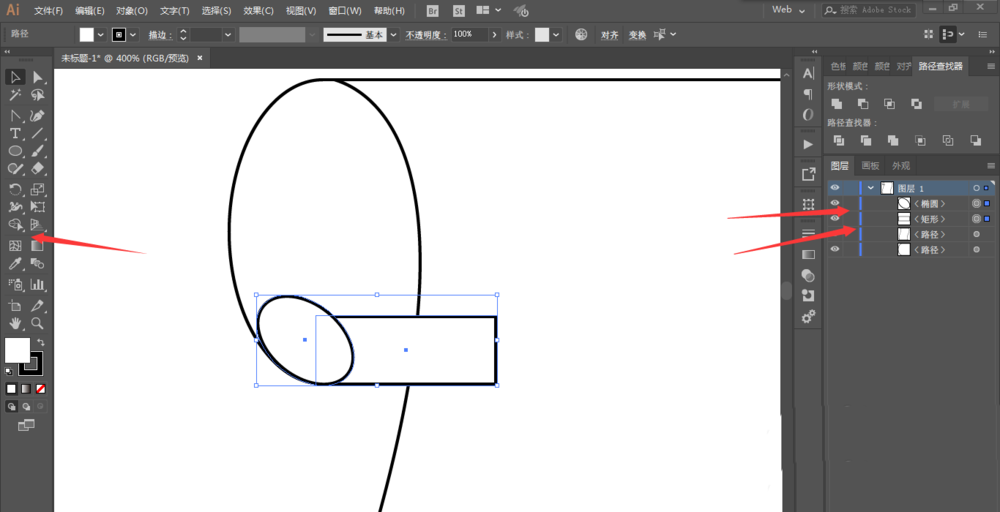Click the Minus Back pathfinder icon
The image size is (1000, 512).
click(x=975, y=140)
